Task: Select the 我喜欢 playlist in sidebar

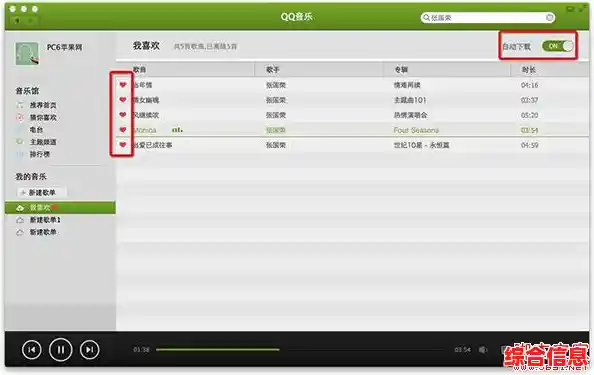Action: pyautogui.click(x=60, y=208)
